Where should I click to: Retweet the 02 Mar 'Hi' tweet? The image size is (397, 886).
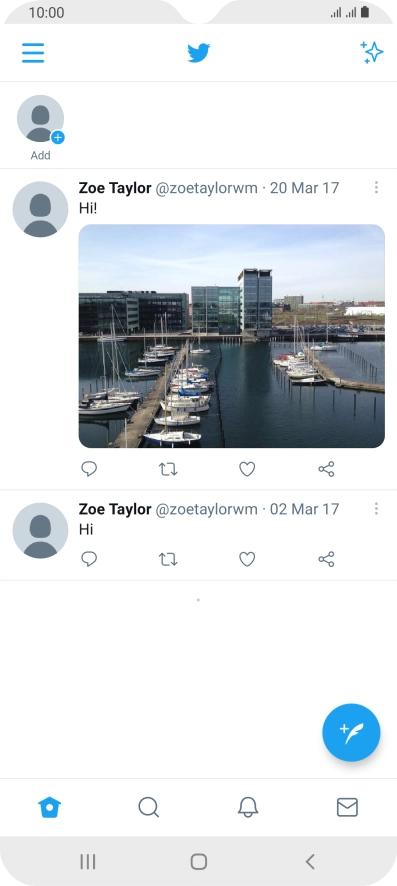tap(168, 559)
